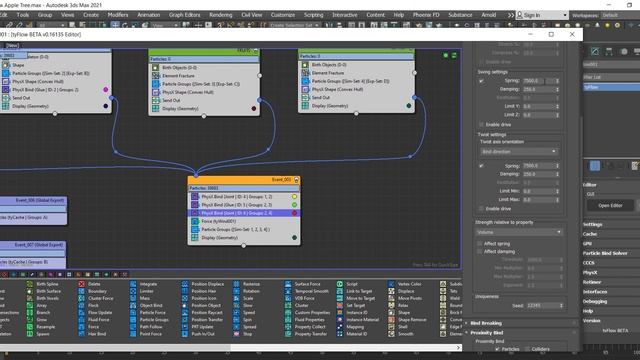Open Modify panel tab in command panel
The width and height of the screenshot is (640, 360).
pyautogui.click(x=595, y=51)
